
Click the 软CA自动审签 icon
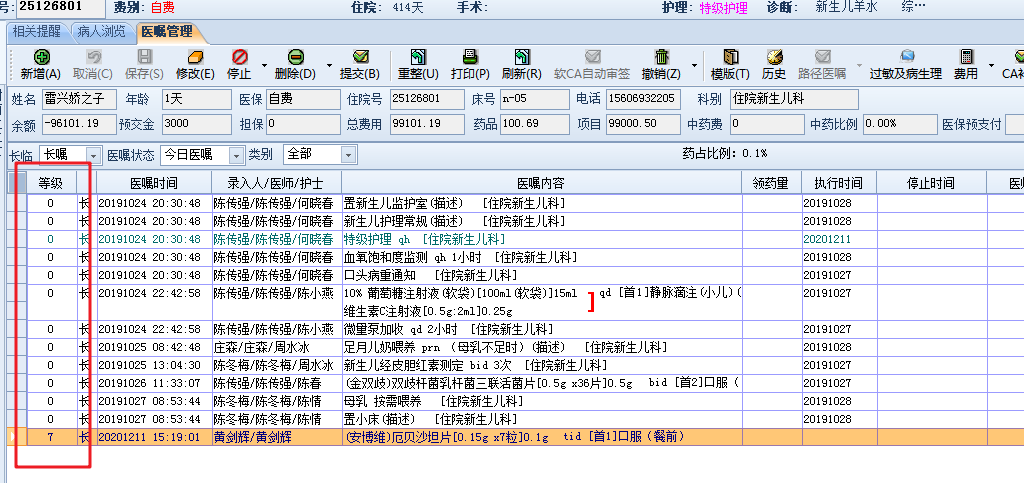click(x=592, y=57)
